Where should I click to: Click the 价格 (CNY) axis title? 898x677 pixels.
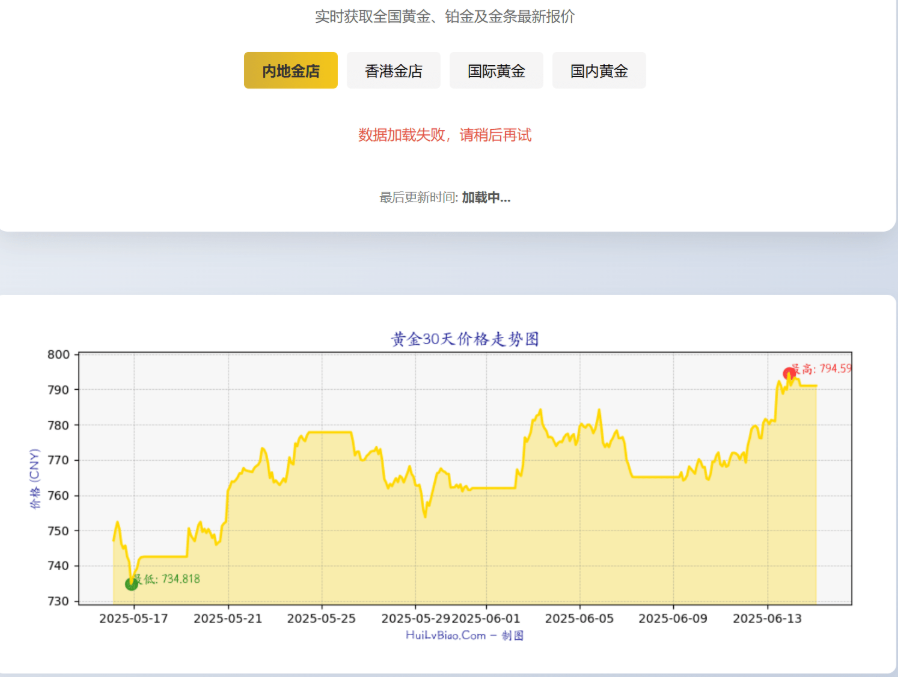click(x=35, y=479)
